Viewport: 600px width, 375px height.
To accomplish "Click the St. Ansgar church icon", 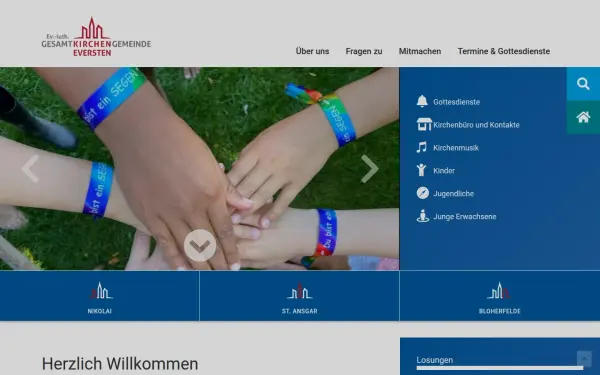I will [x=300, y=291].
